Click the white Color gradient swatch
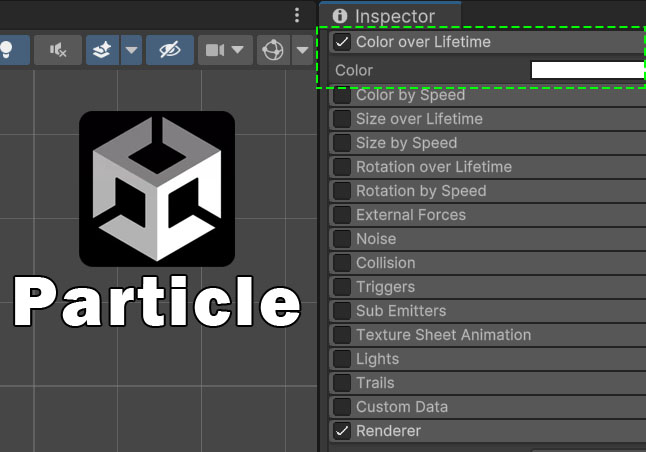 coord(587,70)
